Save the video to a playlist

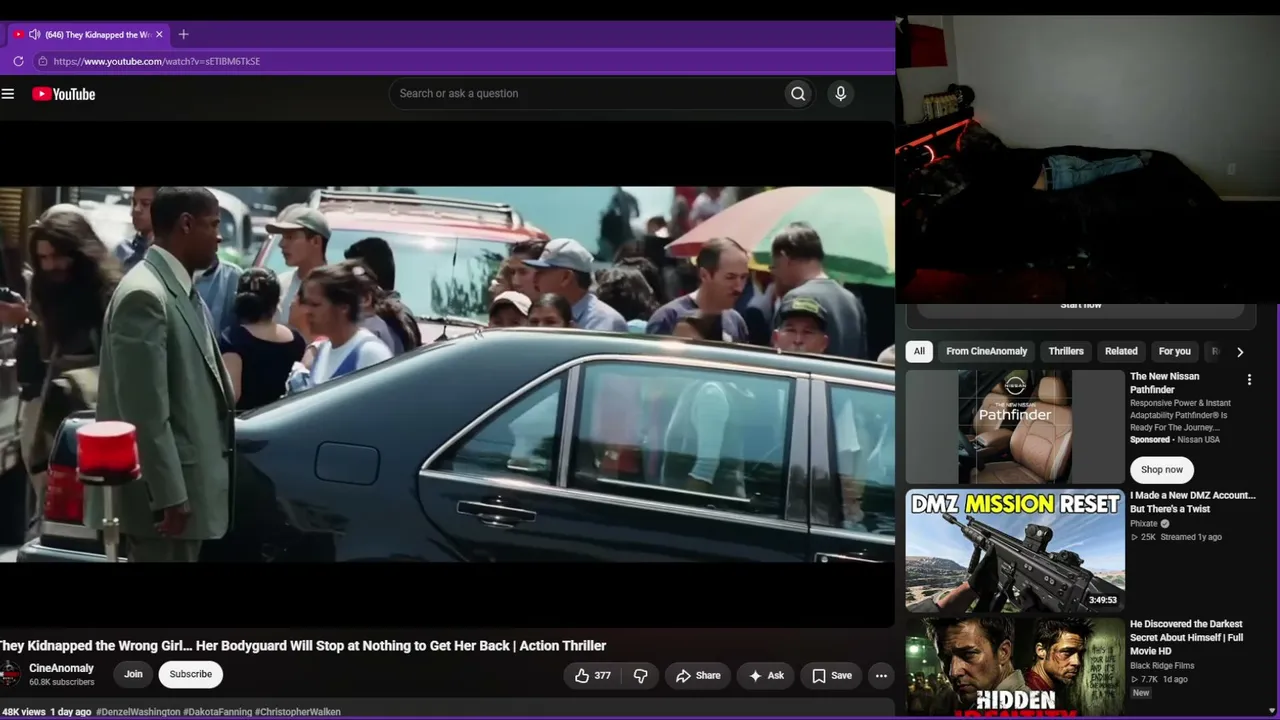832,676
